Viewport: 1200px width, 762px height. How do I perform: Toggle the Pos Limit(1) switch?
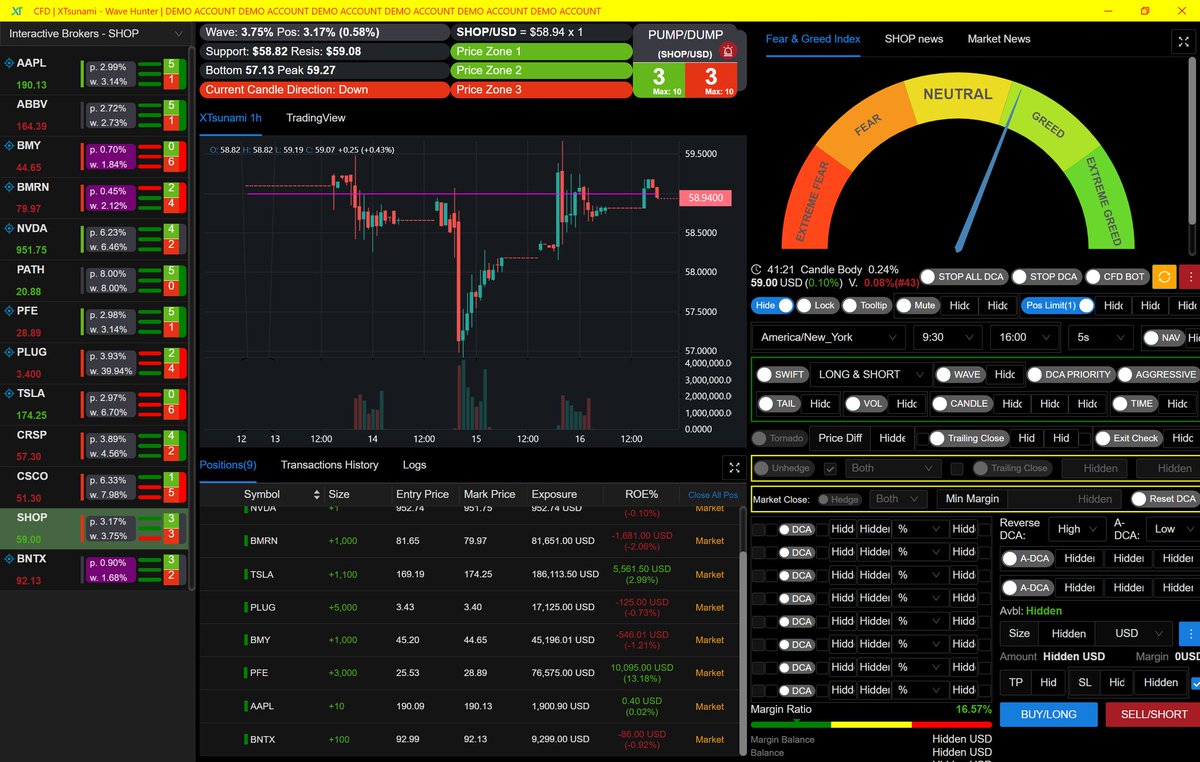pos(1059,305)
